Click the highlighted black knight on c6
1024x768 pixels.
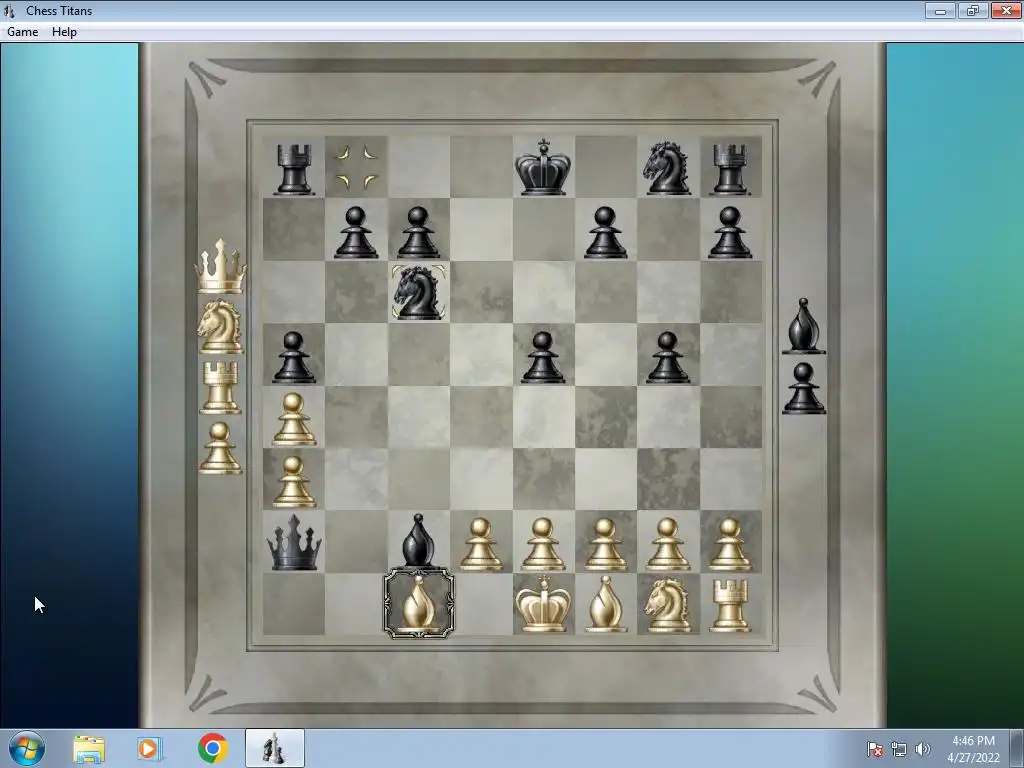point(419,292)
